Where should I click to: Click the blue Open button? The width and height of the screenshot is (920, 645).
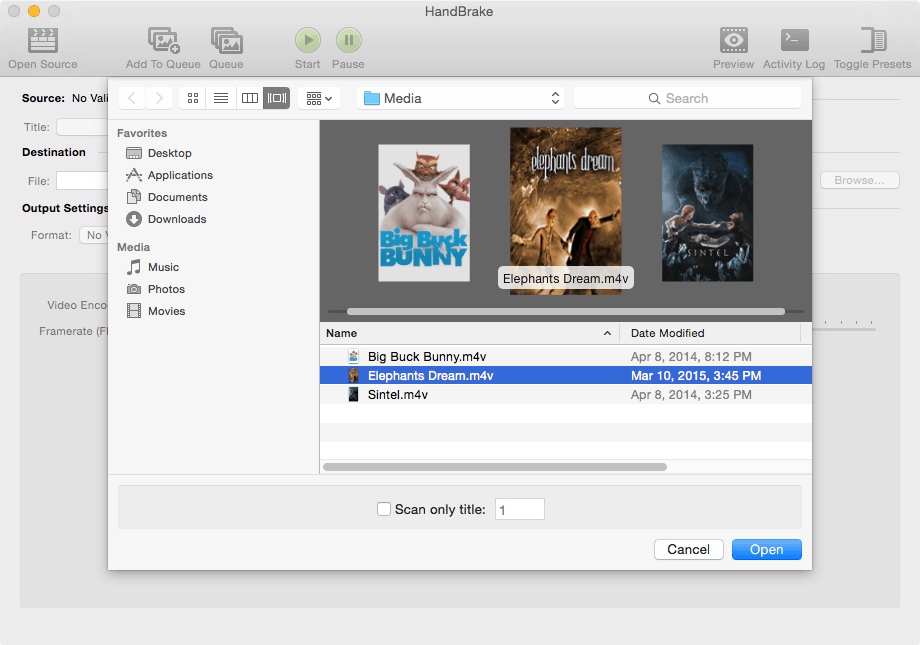coord(766,549)
